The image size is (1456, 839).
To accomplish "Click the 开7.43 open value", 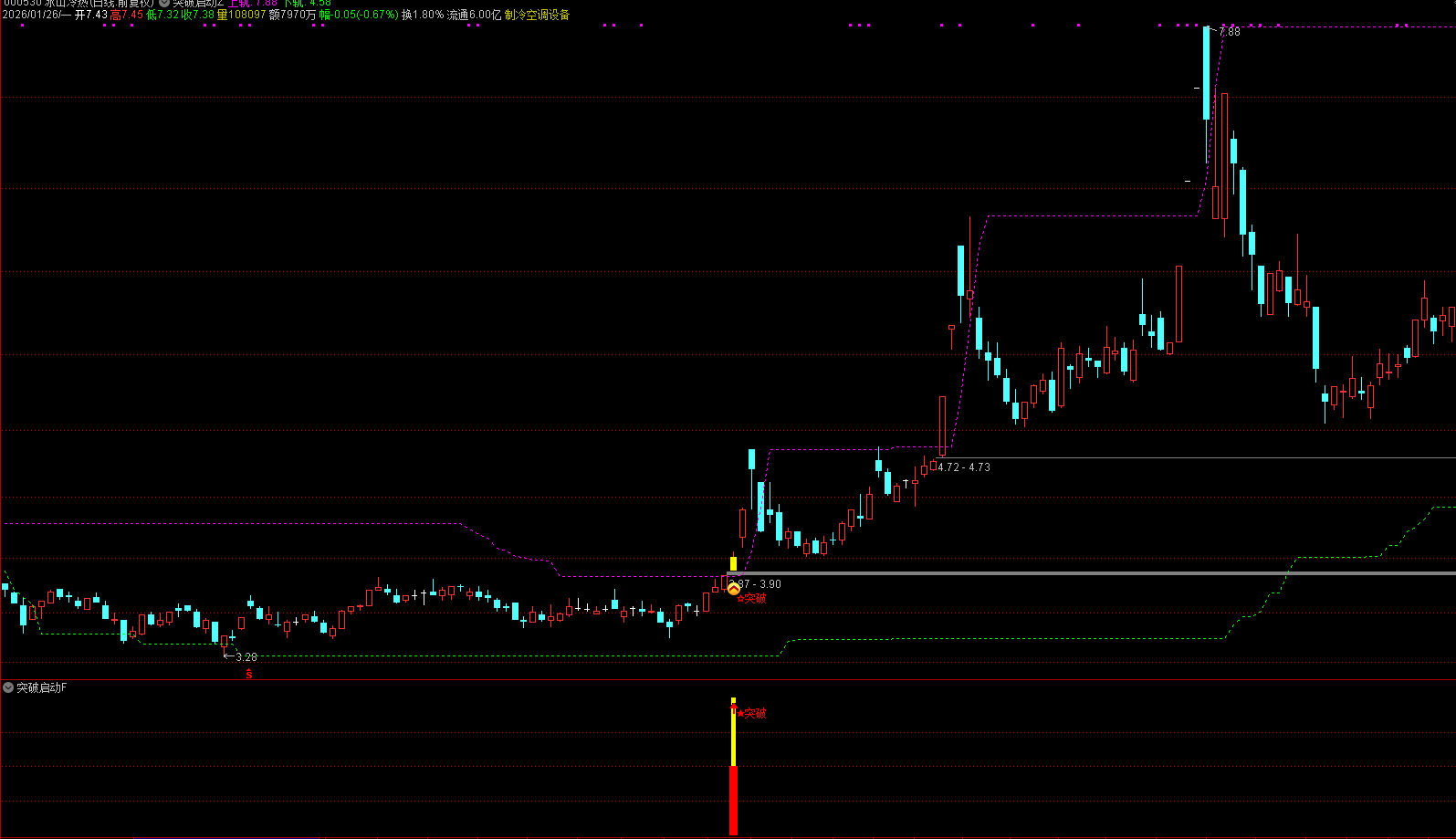I will pyautogui.click(x=91, y=15).
